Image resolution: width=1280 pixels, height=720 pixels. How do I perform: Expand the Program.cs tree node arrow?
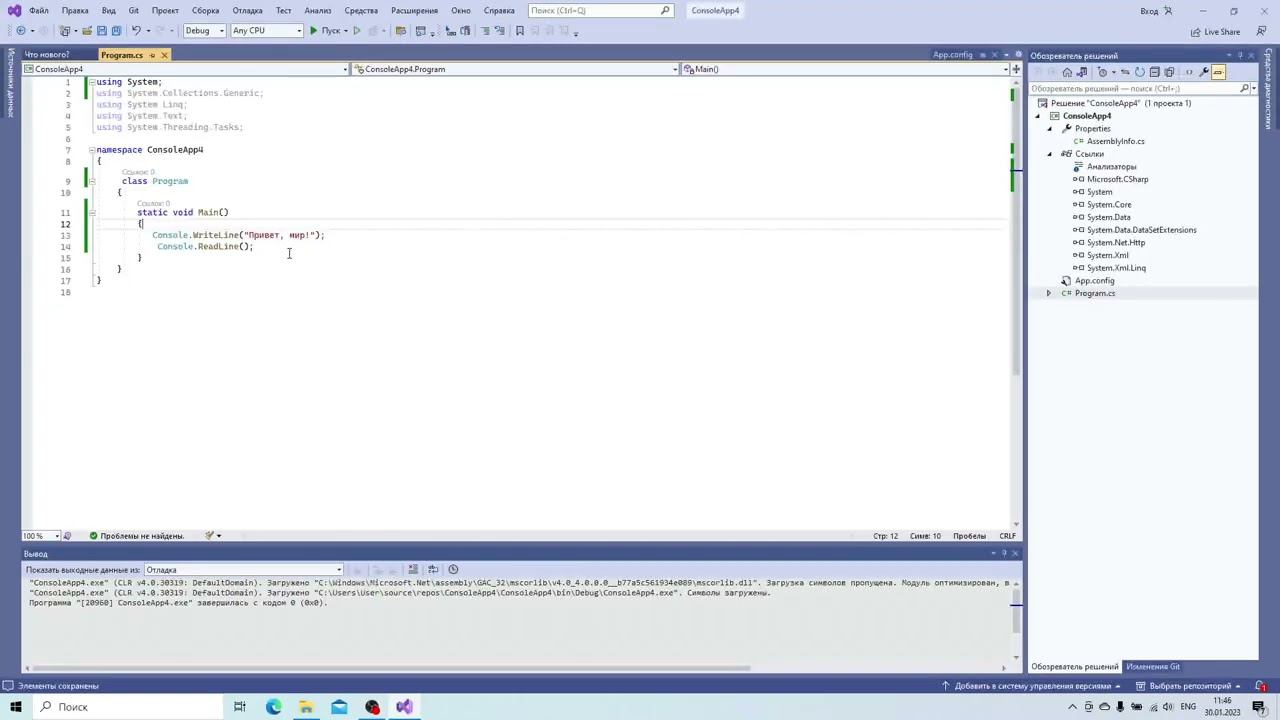[x=1049, y=293]
